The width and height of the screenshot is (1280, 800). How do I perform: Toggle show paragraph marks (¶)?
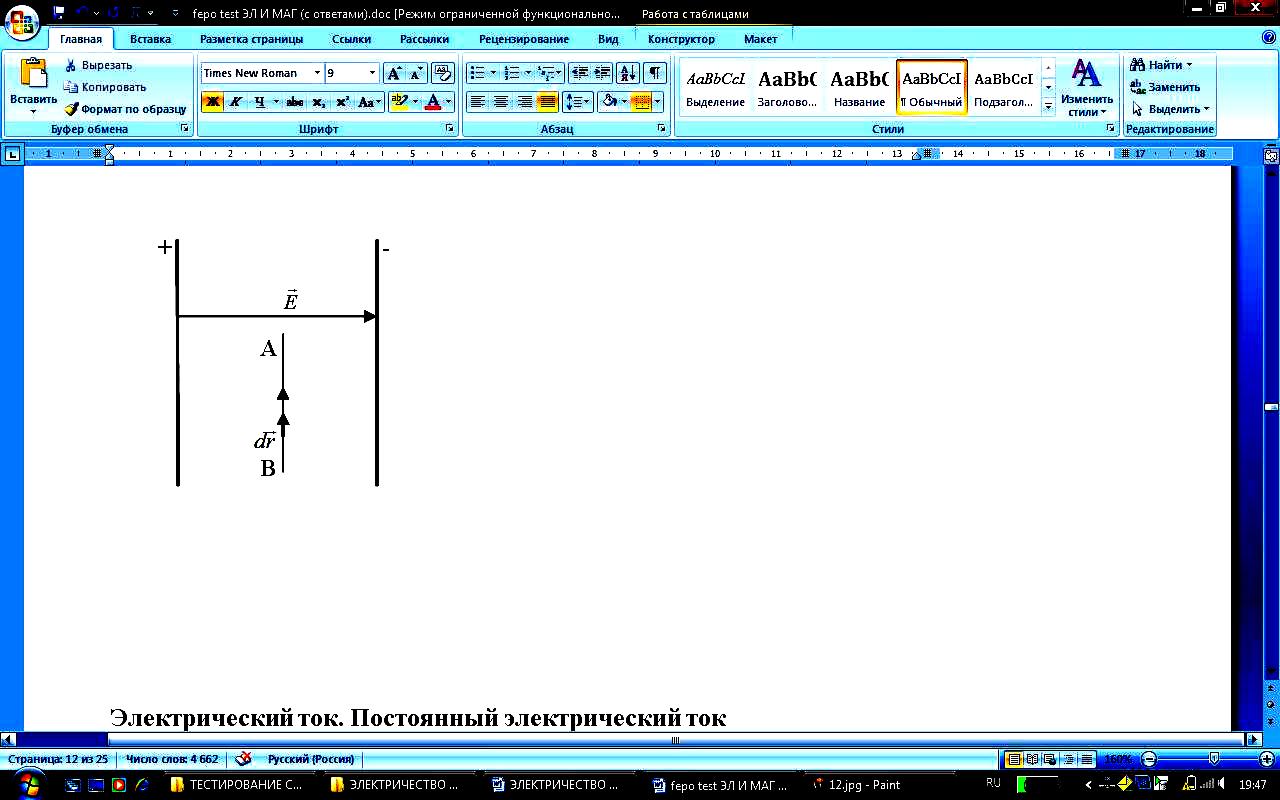(x=655, y=73)
